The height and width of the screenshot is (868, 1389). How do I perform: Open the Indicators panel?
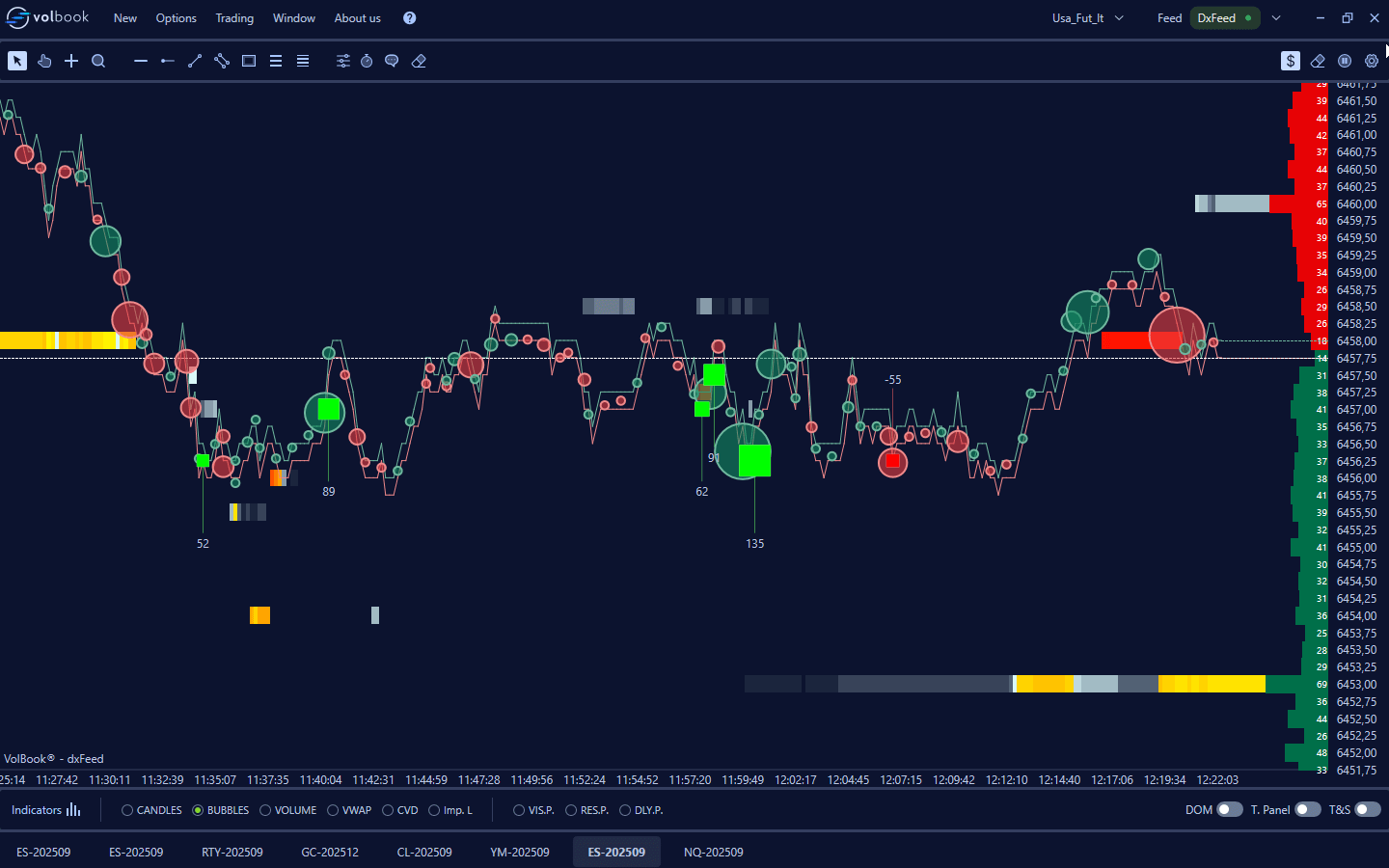tap(45, 810)
